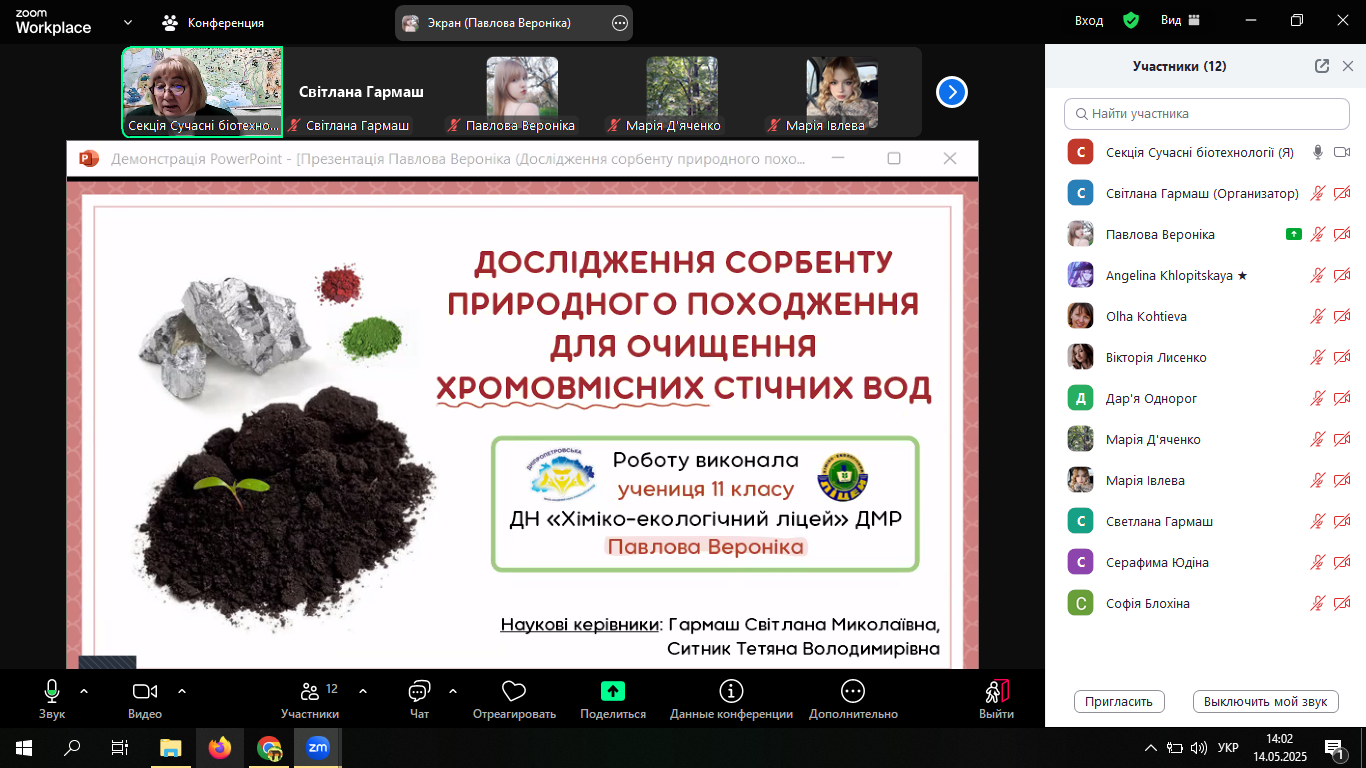Expand audio options arrow next to Звук
Viewport: 1366px width, 768px height.
84,690
